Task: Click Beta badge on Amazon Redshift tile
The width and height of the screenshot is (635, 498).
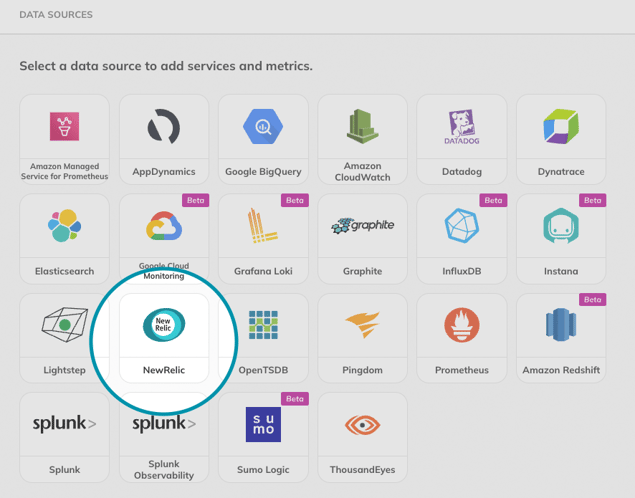Action: click(592, 300)
